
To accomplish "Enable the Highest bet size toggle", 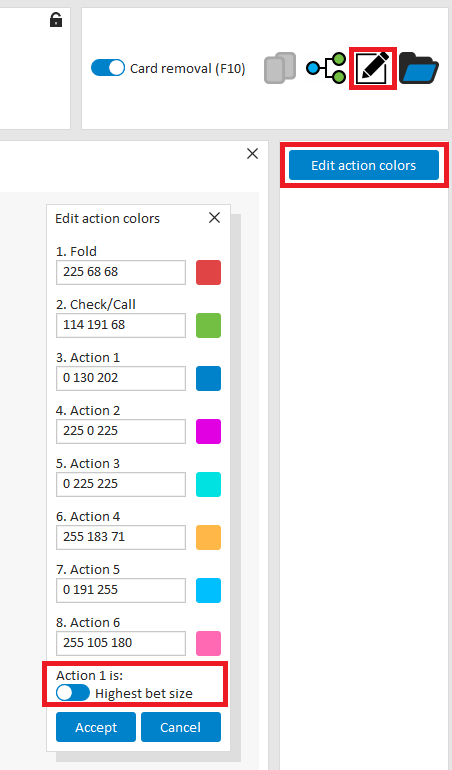I will pyautogui.click(x=73, y=693).
